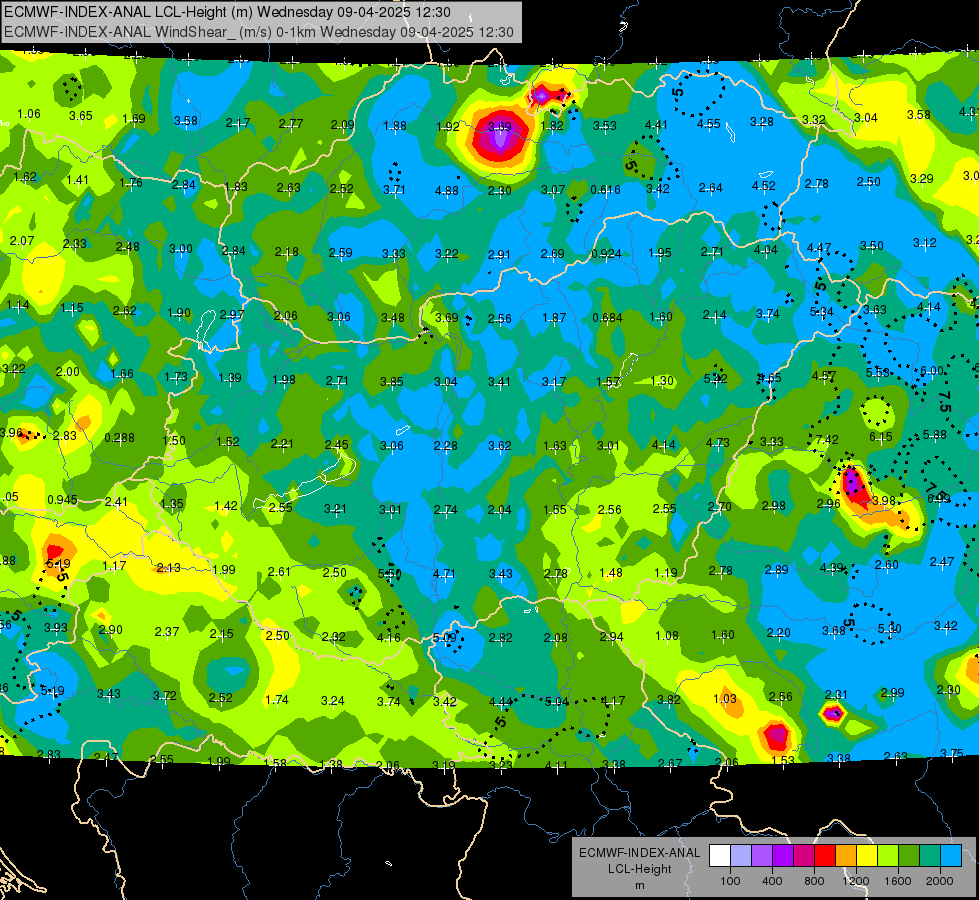Click the wind shear value 1.74

[277, 700]
